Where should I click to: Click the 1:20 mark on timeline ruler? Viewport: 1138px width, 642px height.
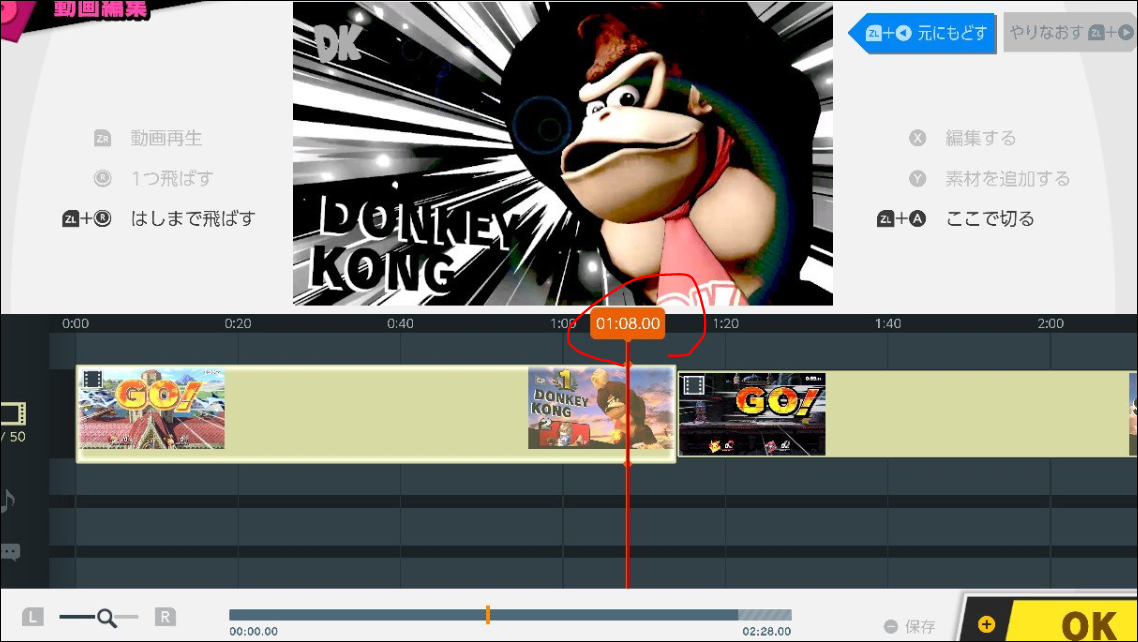726,324
